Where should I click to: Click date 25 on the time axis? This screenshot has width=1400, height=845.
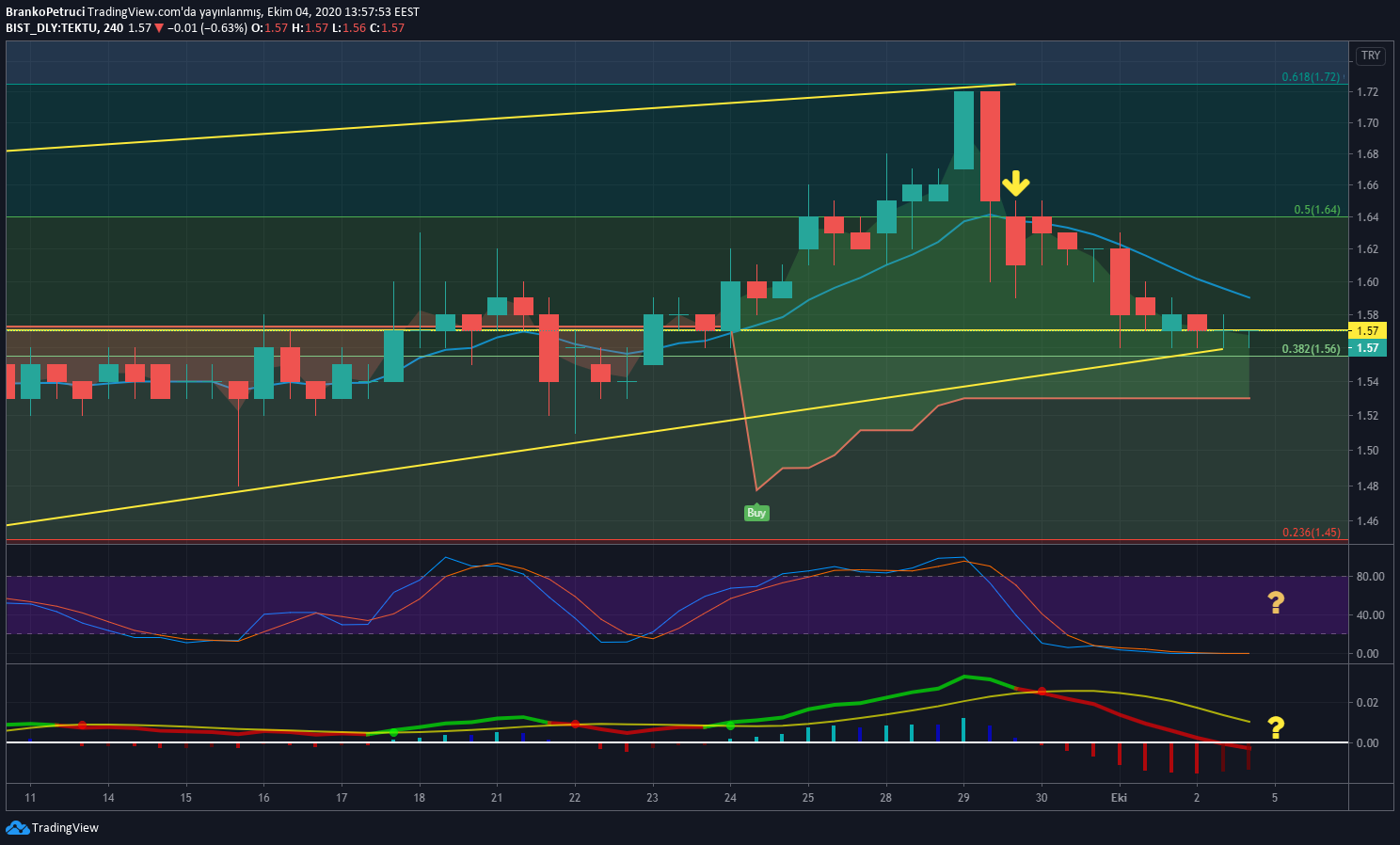pos(808,798)
